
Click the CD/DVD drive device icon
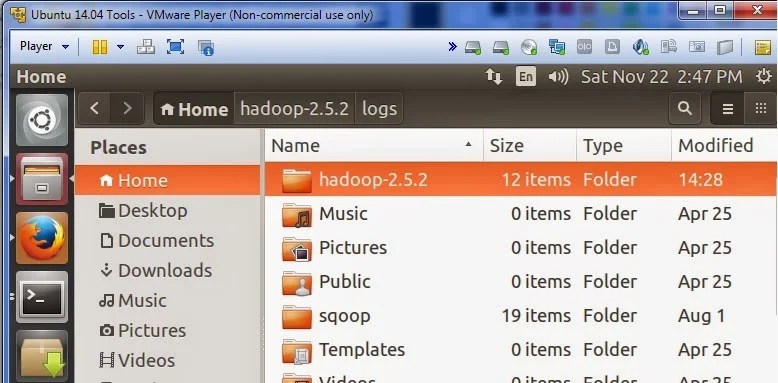[529, 47]
